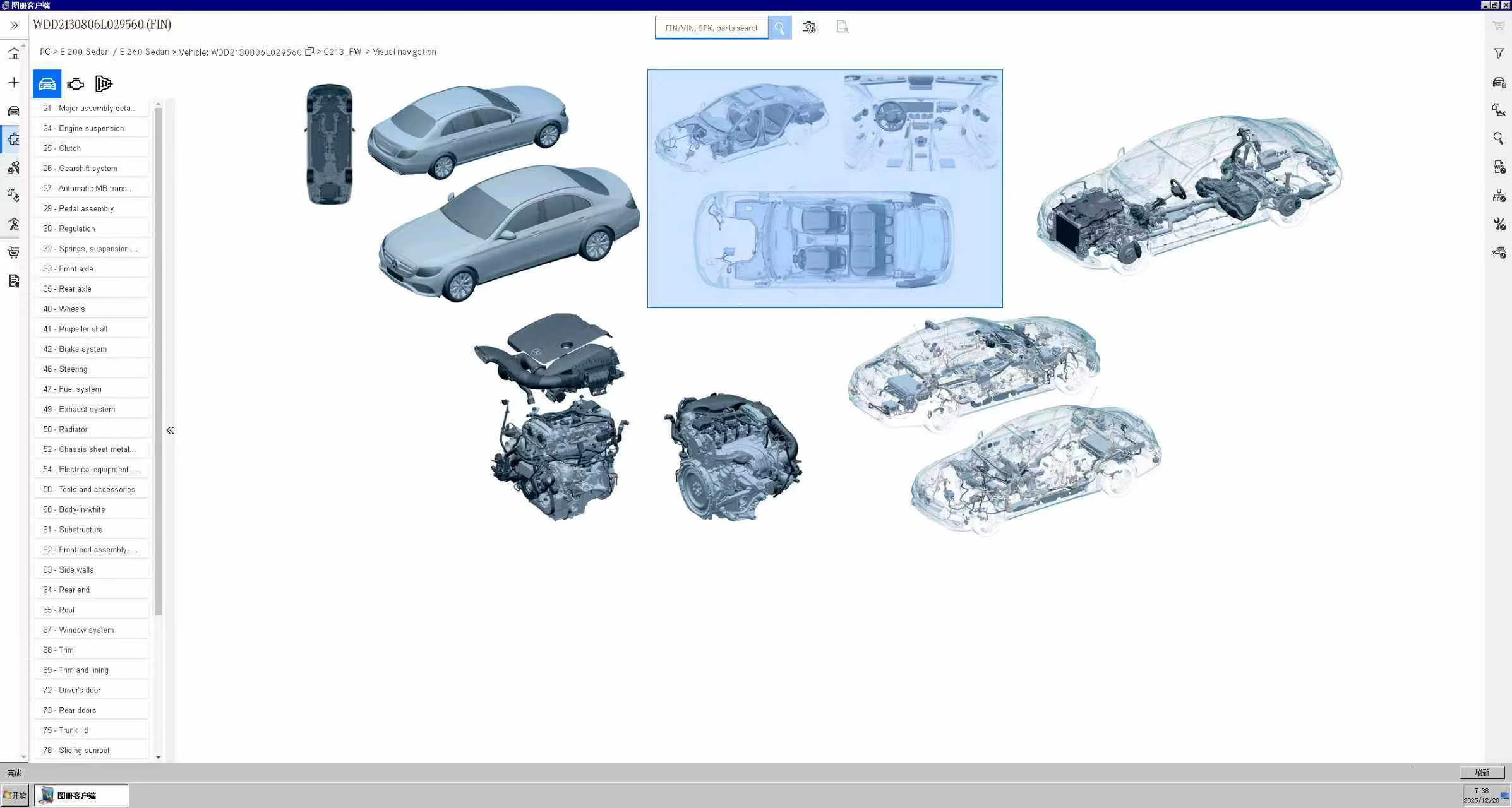The width and height of the screenshot is (1512, 808).
Task: Click the right sidebar magnifier icon
Action: pos(1498,138)
